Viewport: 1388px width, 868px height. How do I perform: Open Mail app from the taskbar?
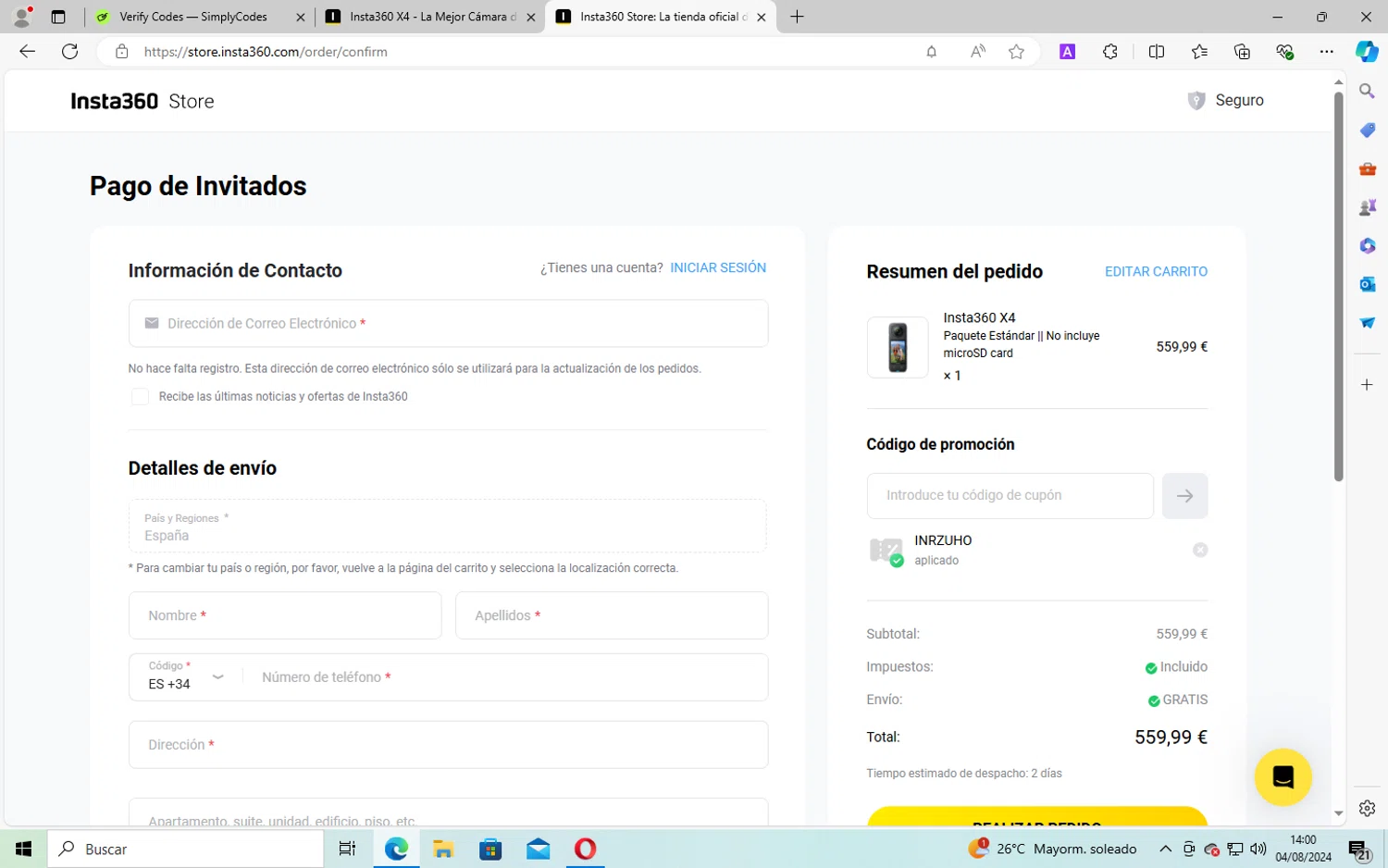[x=538, y=849]
